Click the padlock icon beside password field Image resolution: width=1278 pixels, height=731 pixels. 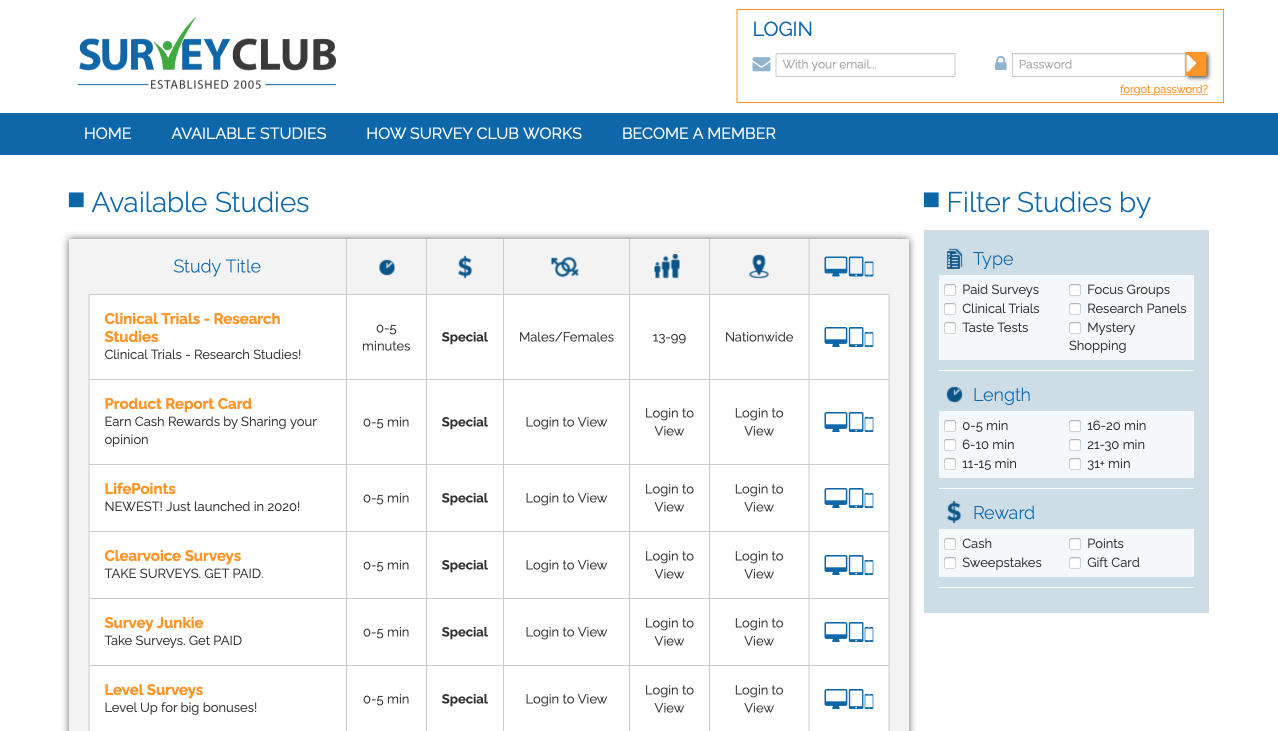pyautogui.click(x=1000, y=63)
